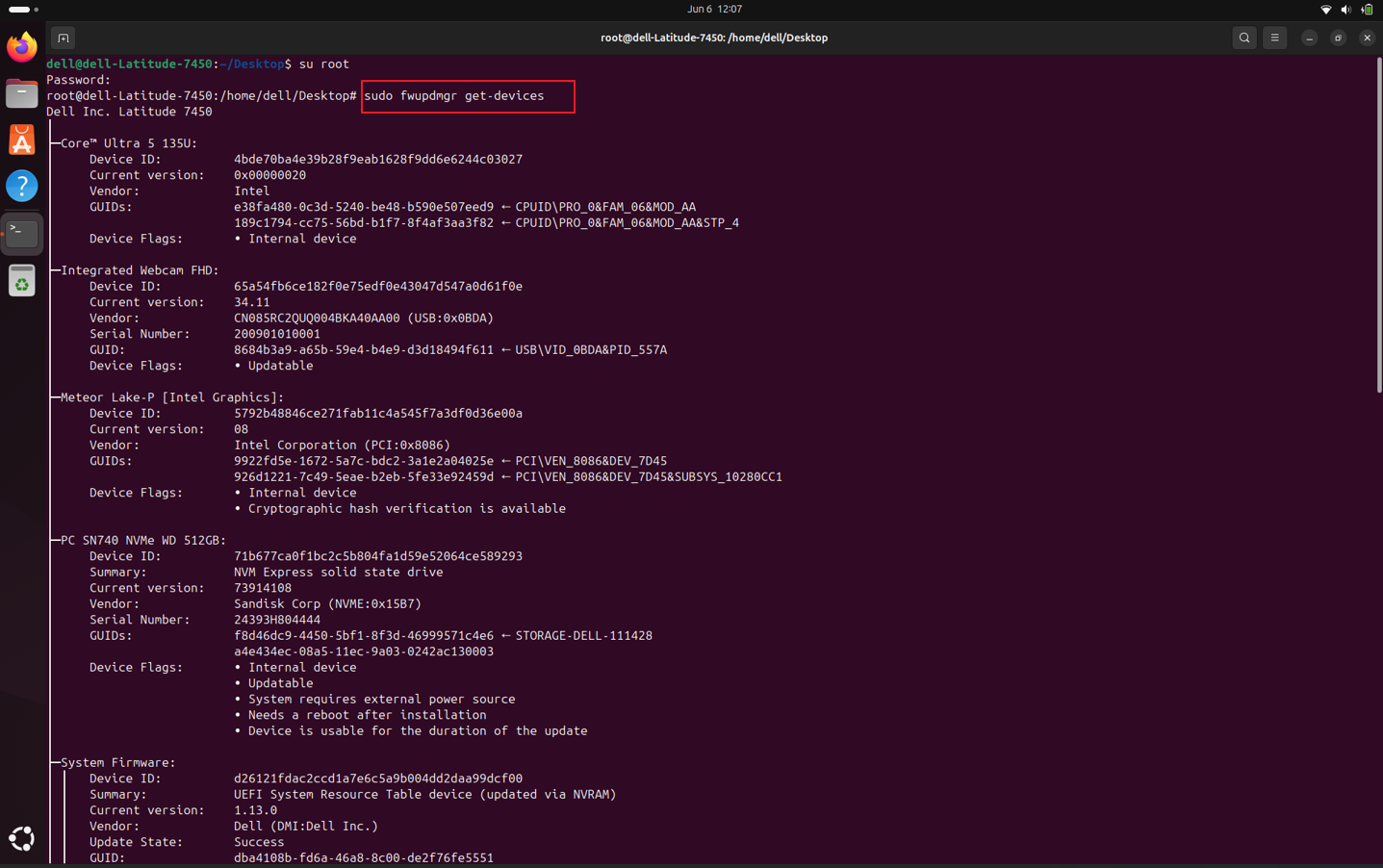Click GUID dba4108b-fd6a-46a8-8c00-de2f76fe5551

(x=364, y=857)
